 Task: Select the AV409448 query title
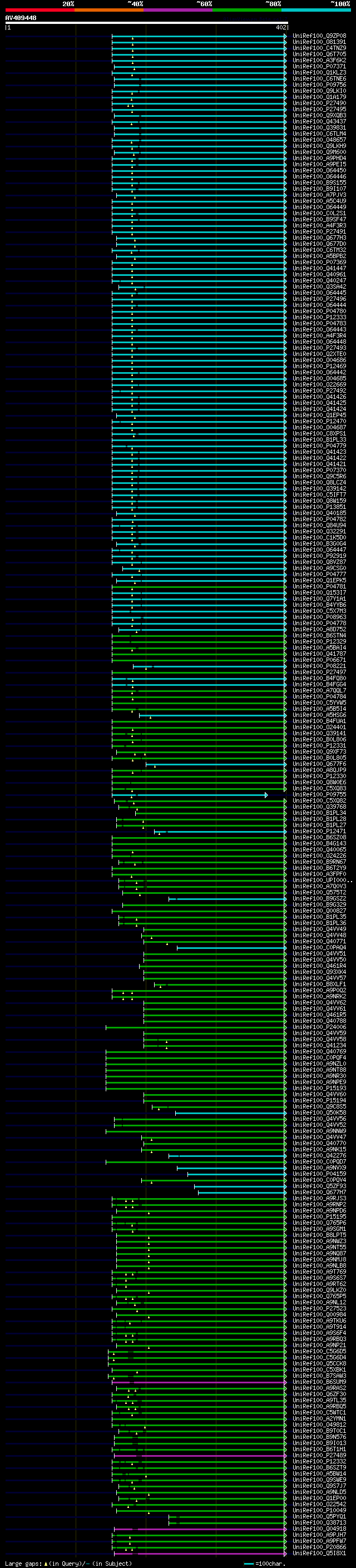pos(21,18)
